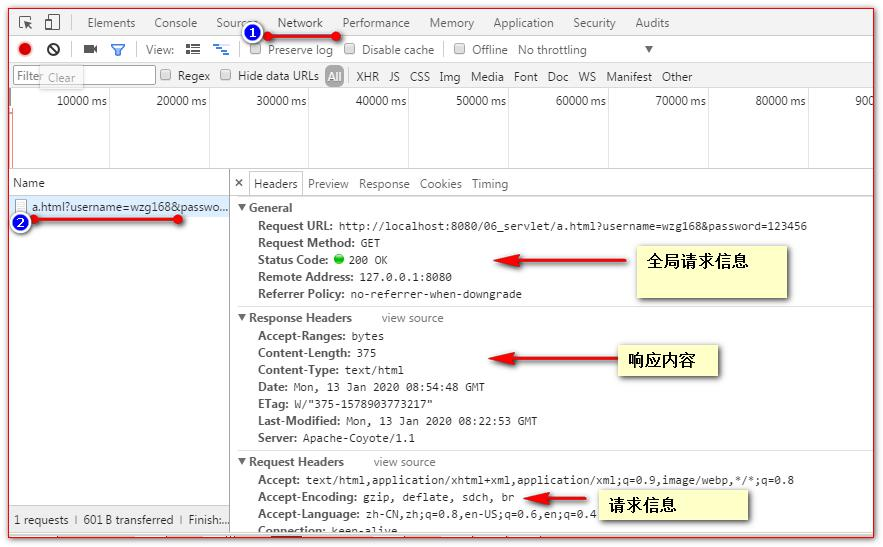Collapse the Request Headers section
The height and width of the screenshot is (547, 883).
242,461
